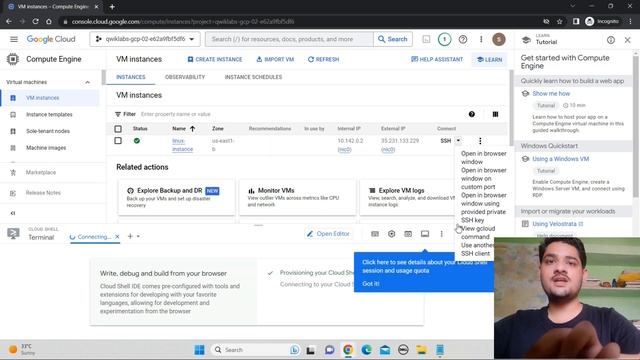Click the SSH connect button
The width and height of the screenshot is (640, 360).
point(446,141)
